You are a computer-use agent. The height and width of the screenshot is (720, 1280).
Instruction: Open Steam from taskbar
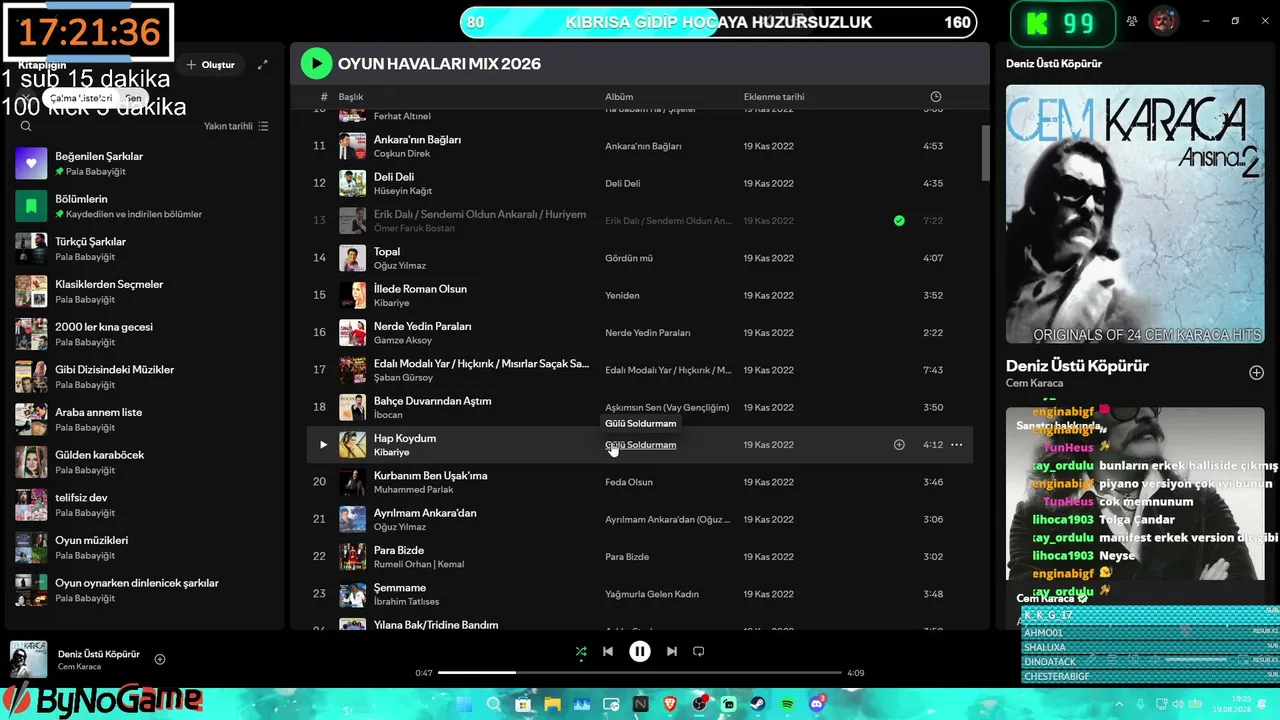click(x=758, y=705)
